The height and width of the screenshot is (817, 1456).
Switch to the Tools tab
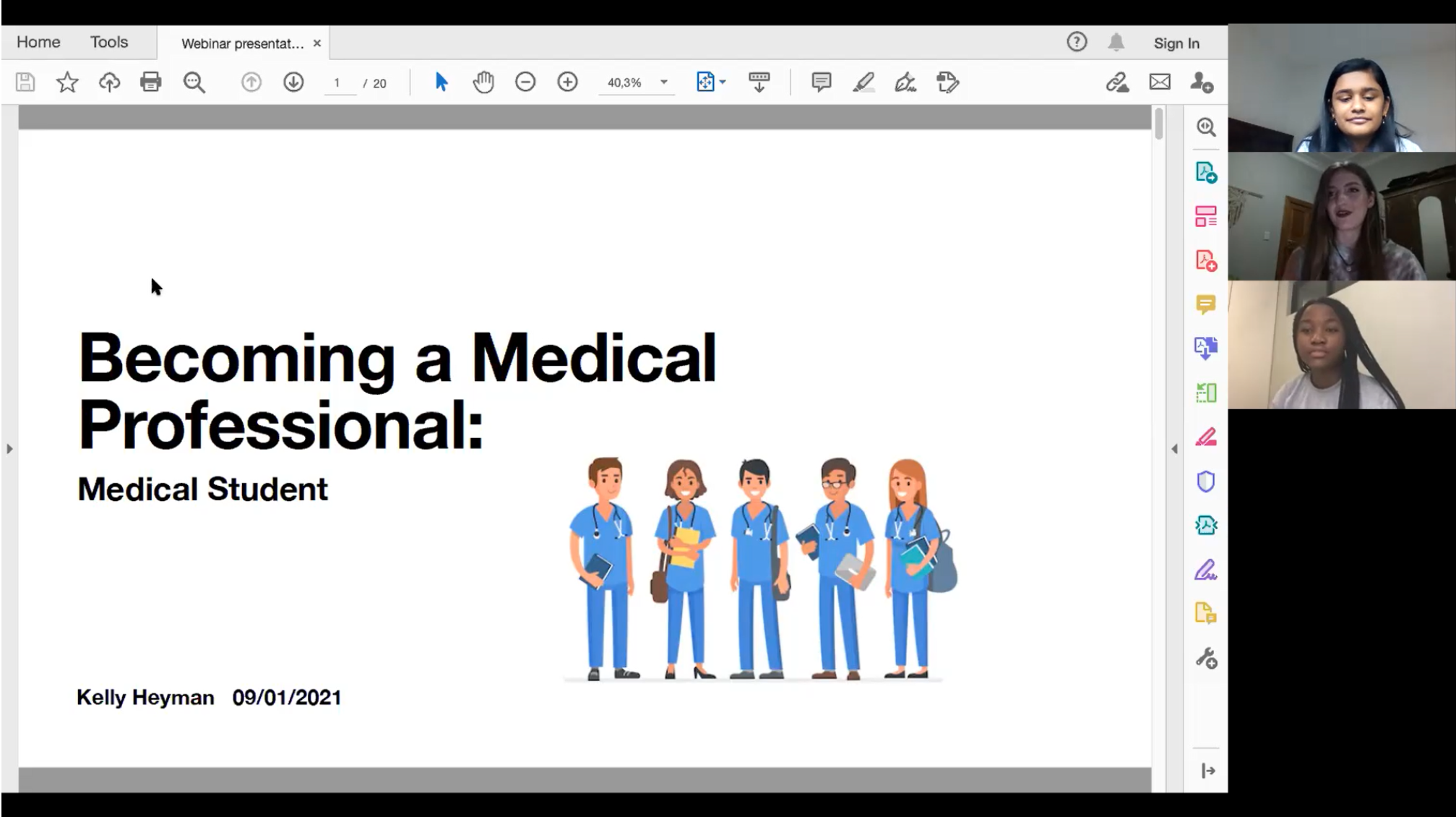(109, 42)
